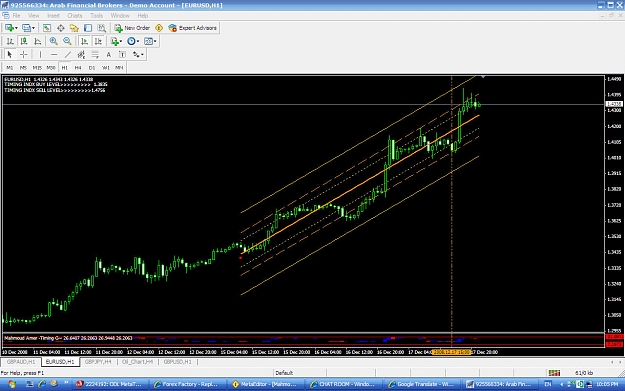This screenshot has width=625, height=391.
Task: Switch timeframe to M30
Action: pyautogui.click(x=51, y=68)
